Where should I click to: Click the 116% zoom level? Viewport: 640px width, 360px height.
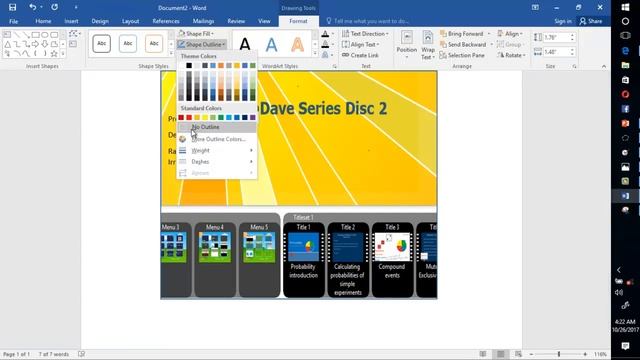[x=600, y=354]
